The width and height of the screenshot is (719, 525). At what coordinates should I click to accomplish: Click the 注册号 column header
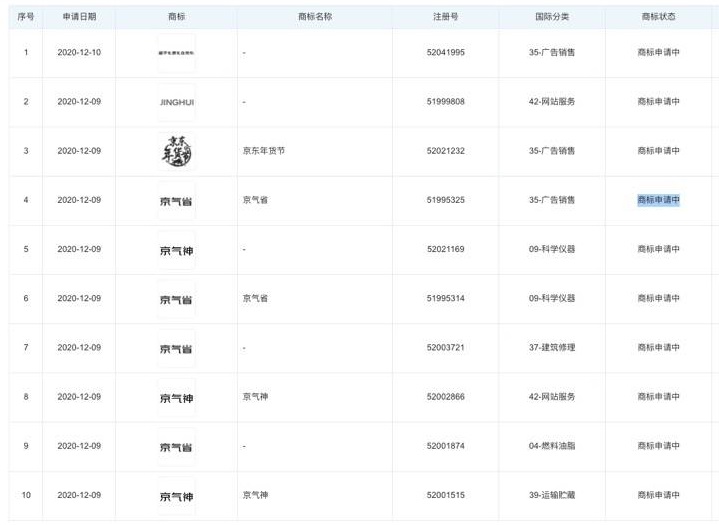446,17
